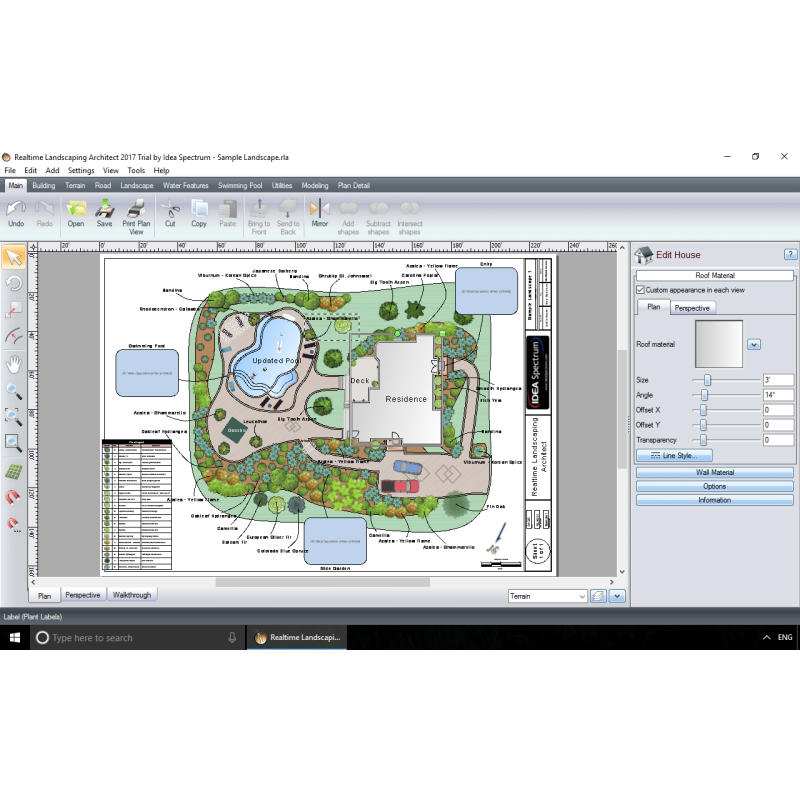Activate the Pan hand tool

(13, 363)
